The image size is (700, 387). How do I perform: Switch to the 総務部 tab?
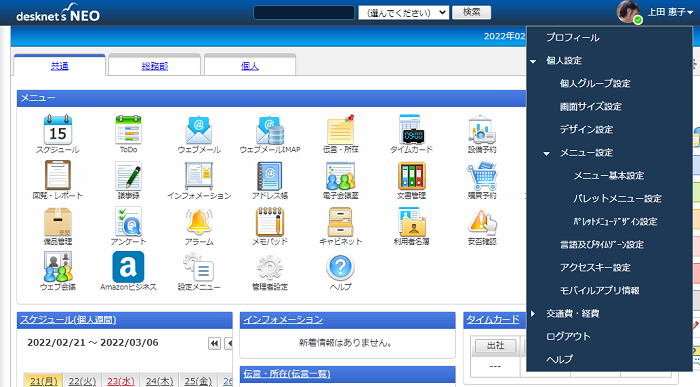pos(154,66)
